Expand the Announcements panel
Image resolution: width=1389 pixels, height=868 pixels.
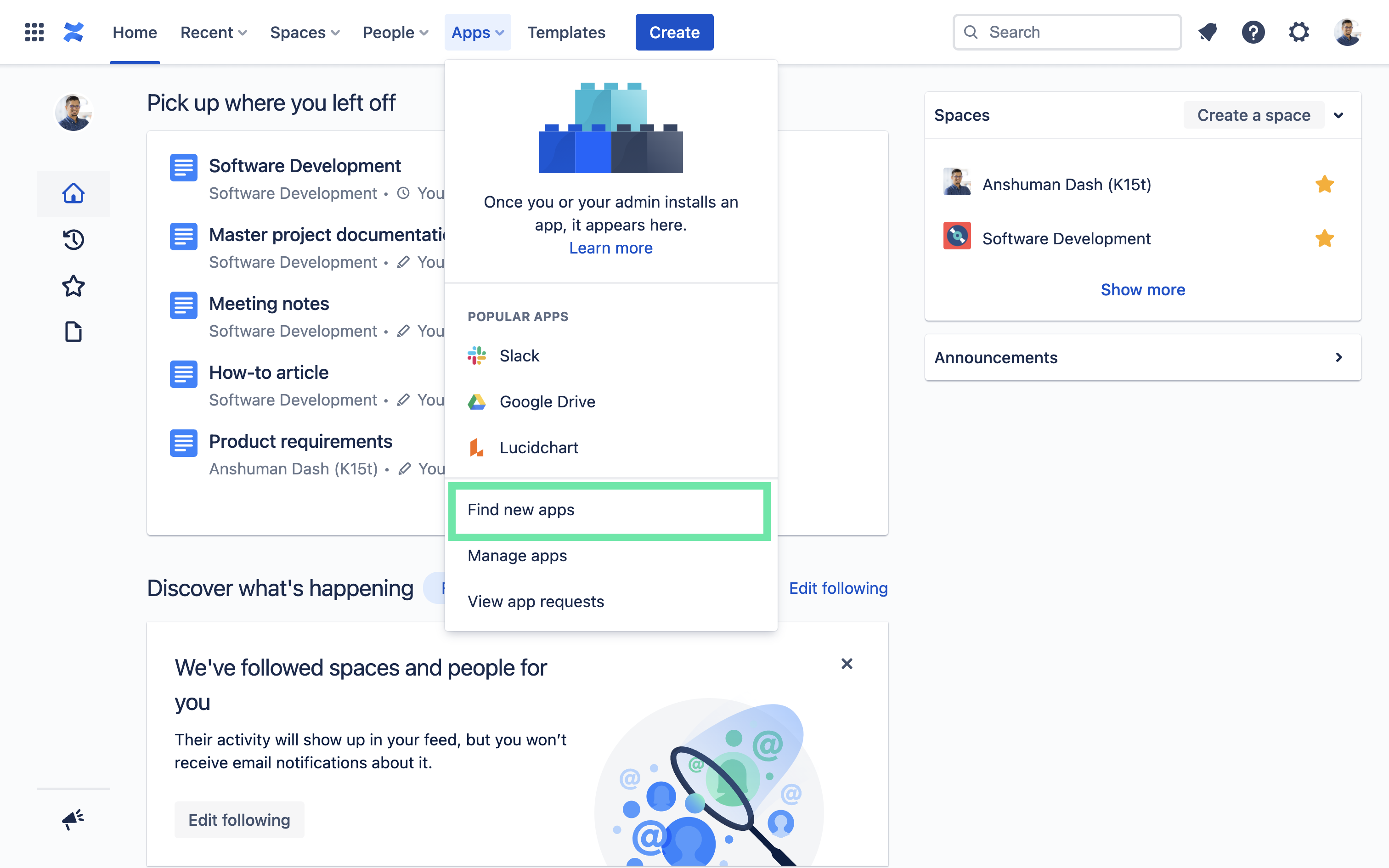point(1338,358)
